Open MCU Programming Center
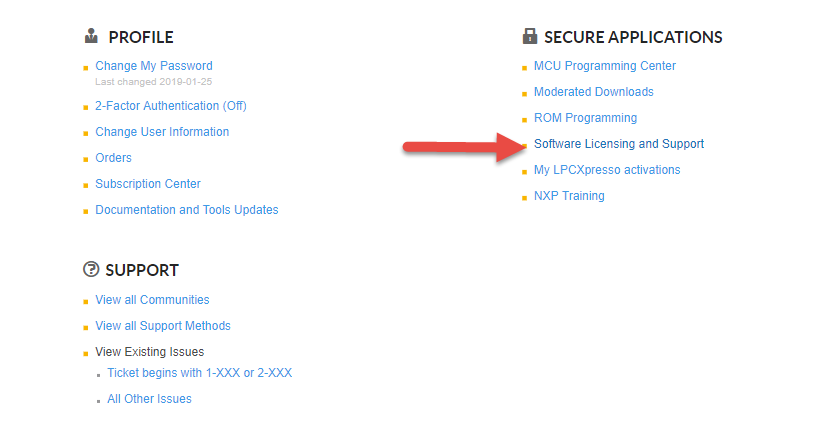The width and height of the screenshot is (817, 438). click(x=604, y=66)
